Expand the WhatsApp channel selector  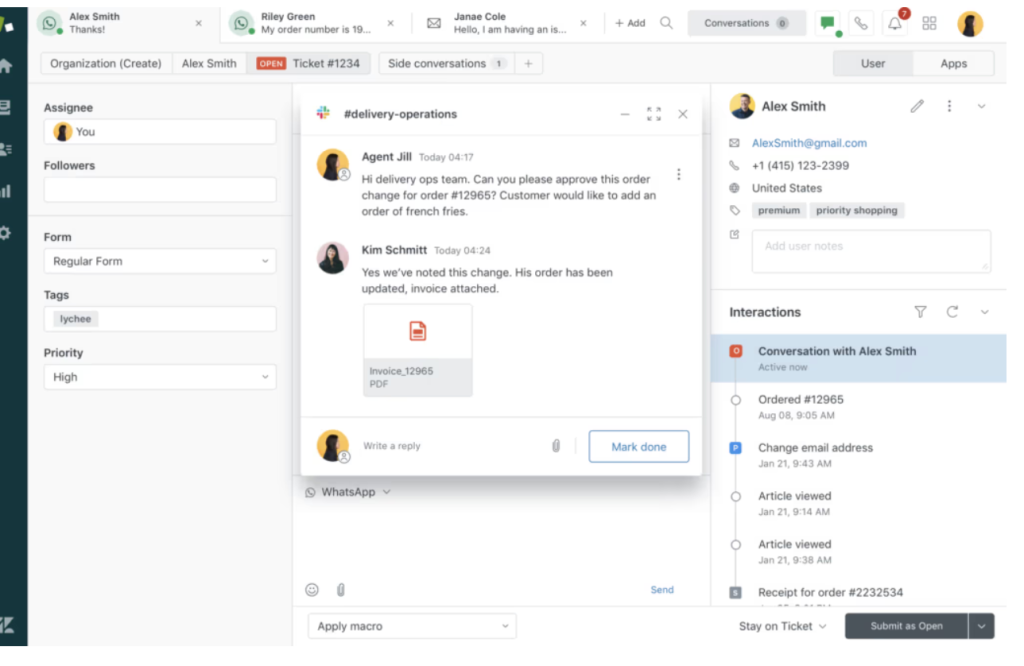click(x=348, y=491)
